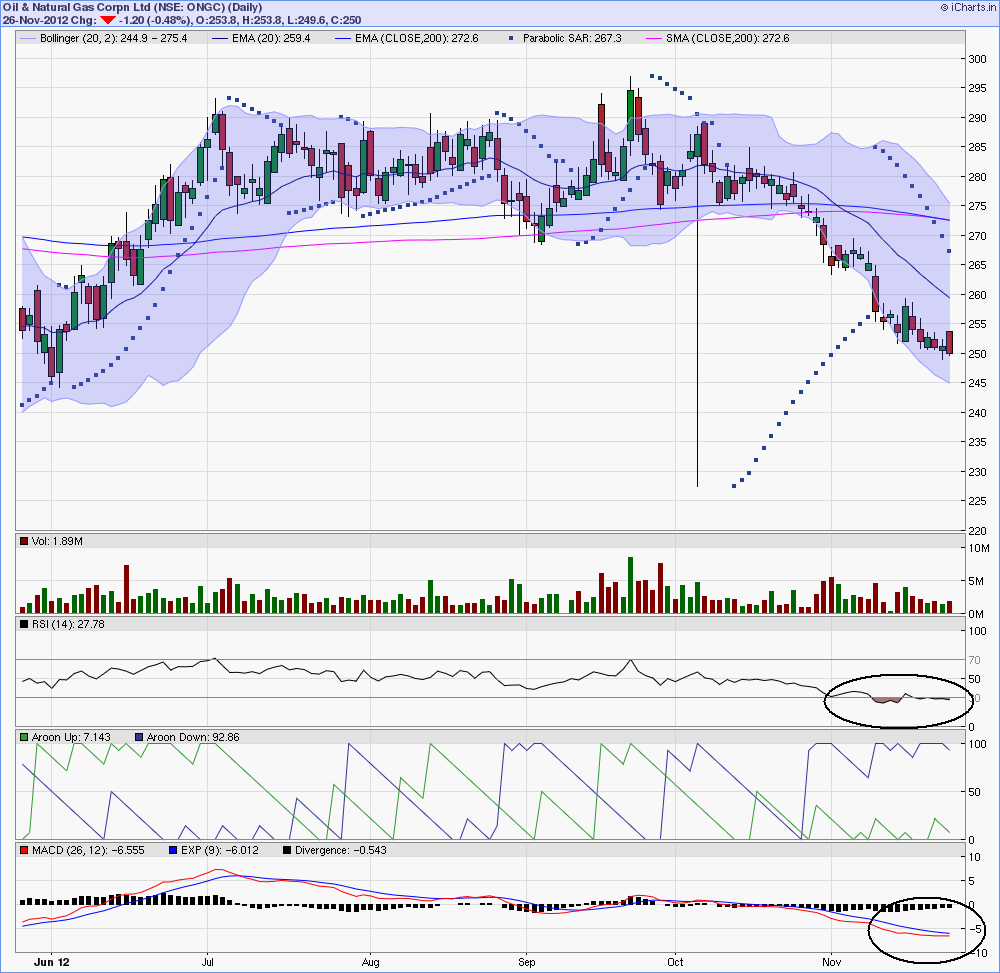Image resolution: width=1000 pixels, height=973 pixels.
Task: Click the 'RSI (14): 27.78' label
Action: click(68, 624)
